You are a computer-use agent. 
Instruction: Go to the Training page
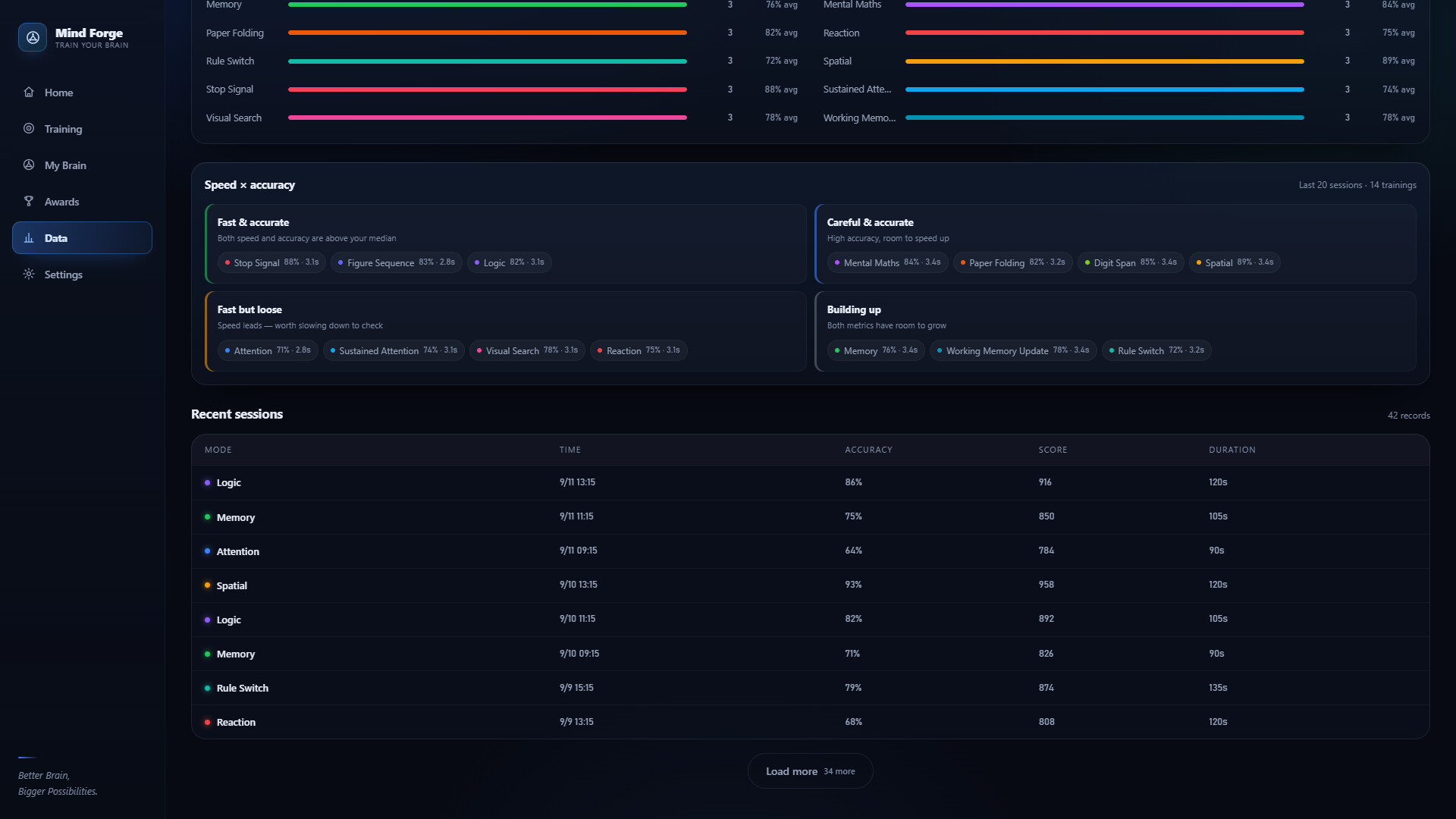(x=82, y=129)
